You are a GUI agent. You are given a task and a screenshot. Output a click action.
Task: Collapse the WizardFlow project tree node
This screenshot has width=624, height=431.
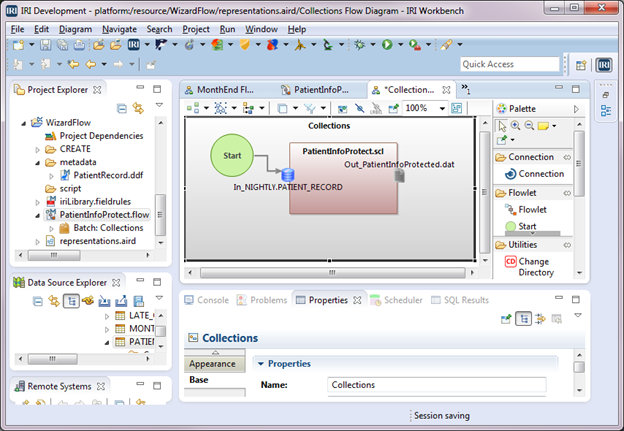coord(23,123)
